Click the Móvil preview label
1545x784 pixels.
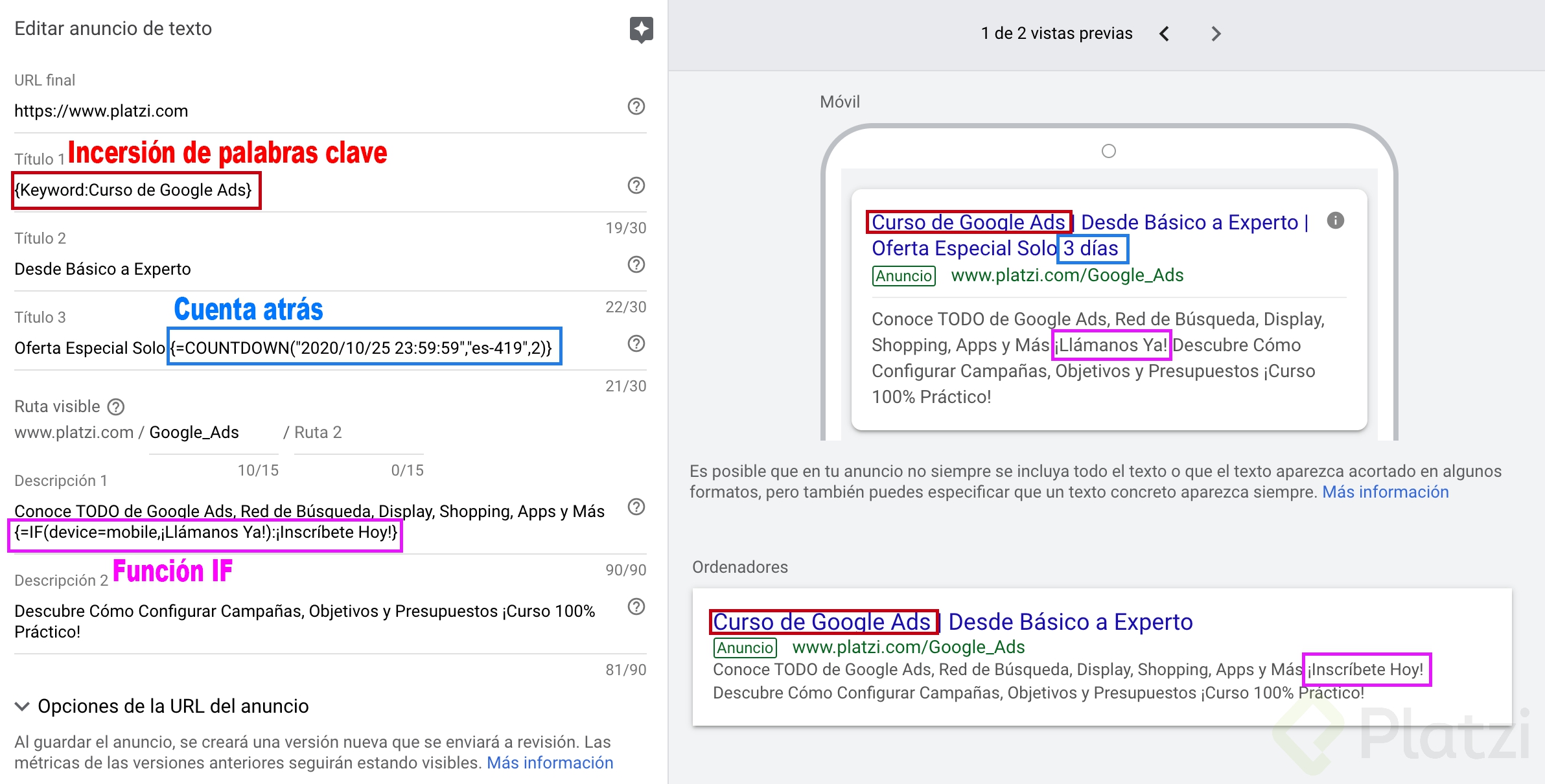coord(840,102)
